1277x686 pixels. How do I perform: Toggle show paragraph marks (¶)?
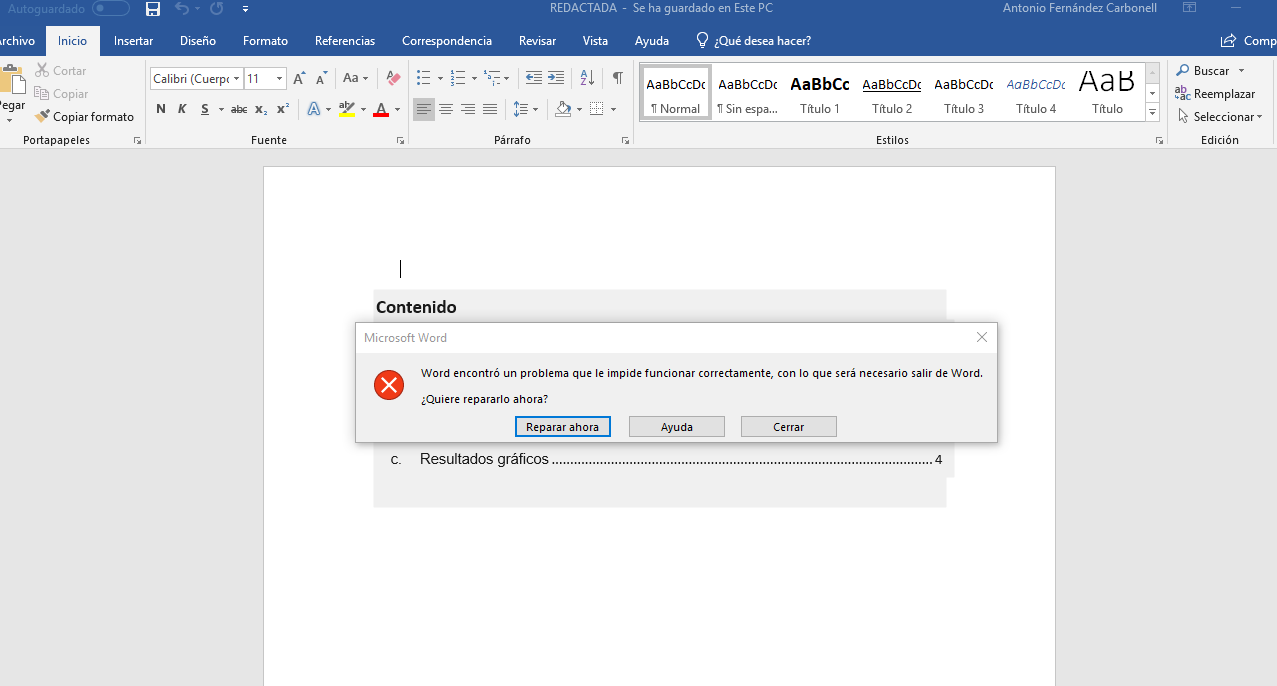[617, 78]
